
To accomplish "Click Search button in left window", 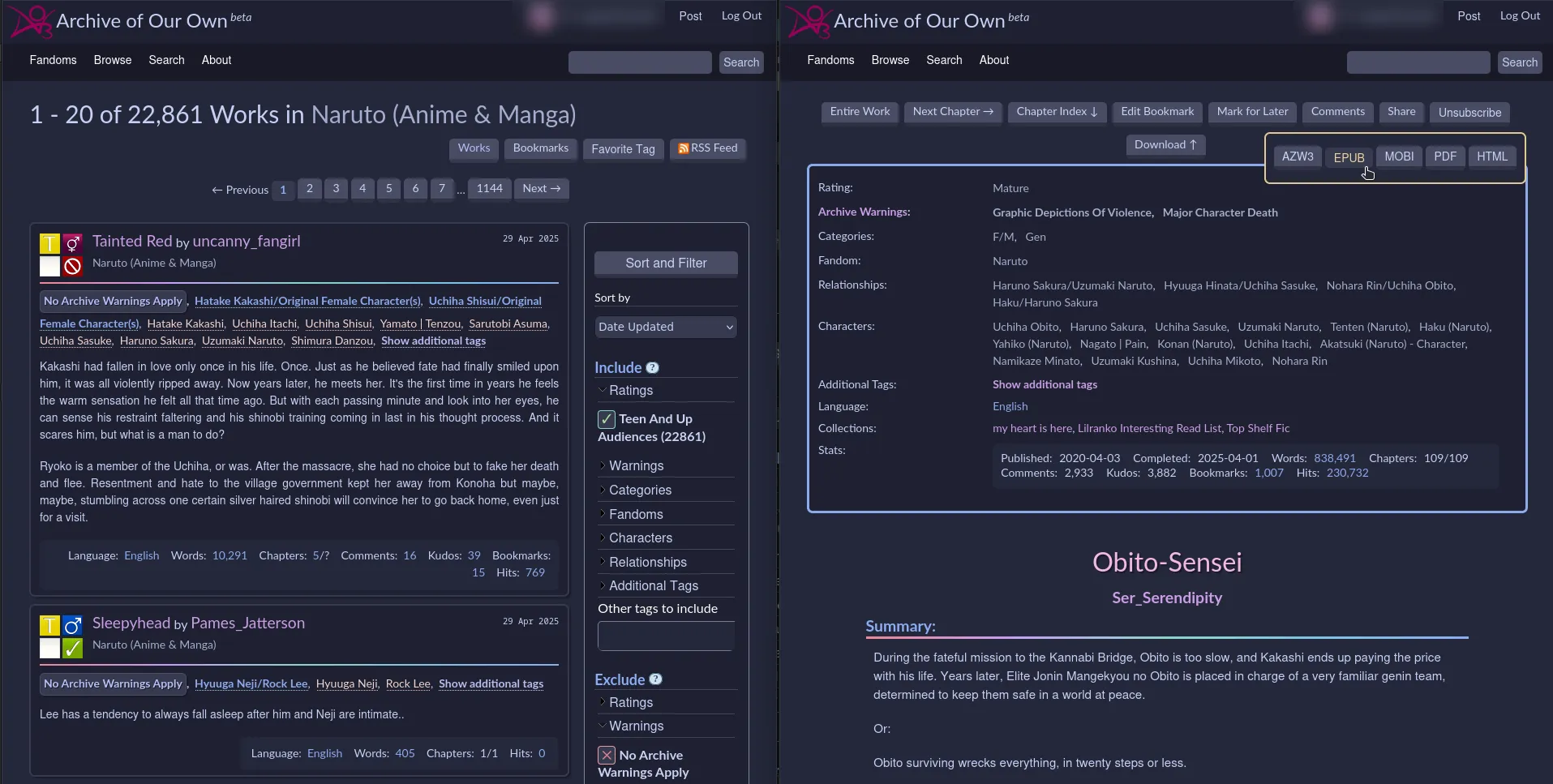I will tap(741, 62).
